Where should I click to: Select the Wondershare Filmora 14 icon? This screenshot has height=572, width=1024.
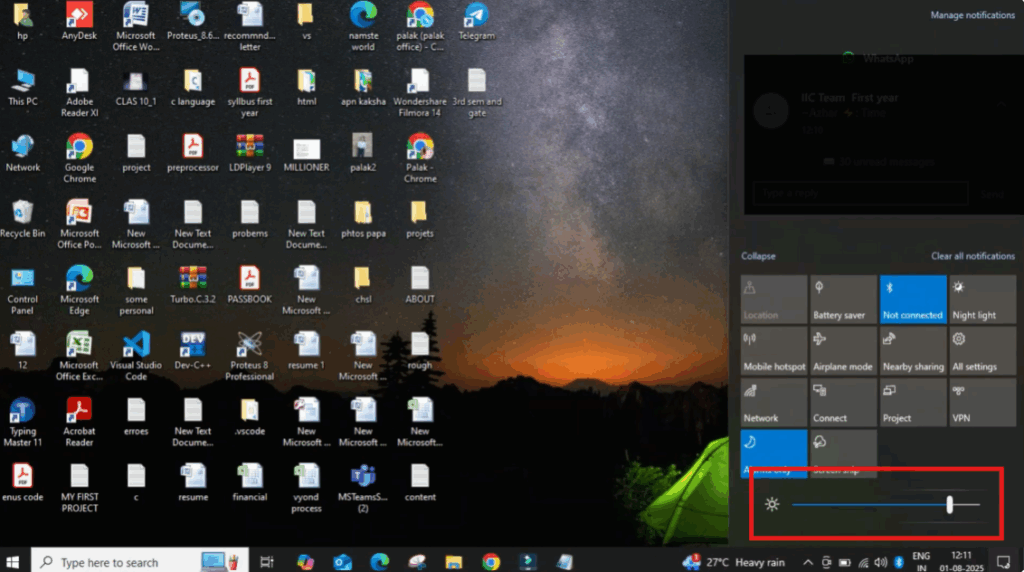(419, 93)
